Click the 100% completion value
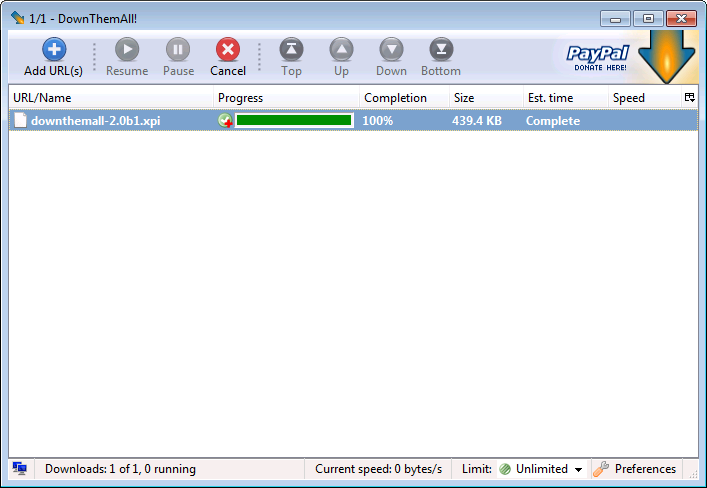The image size is (707, 488). point(378,121)
